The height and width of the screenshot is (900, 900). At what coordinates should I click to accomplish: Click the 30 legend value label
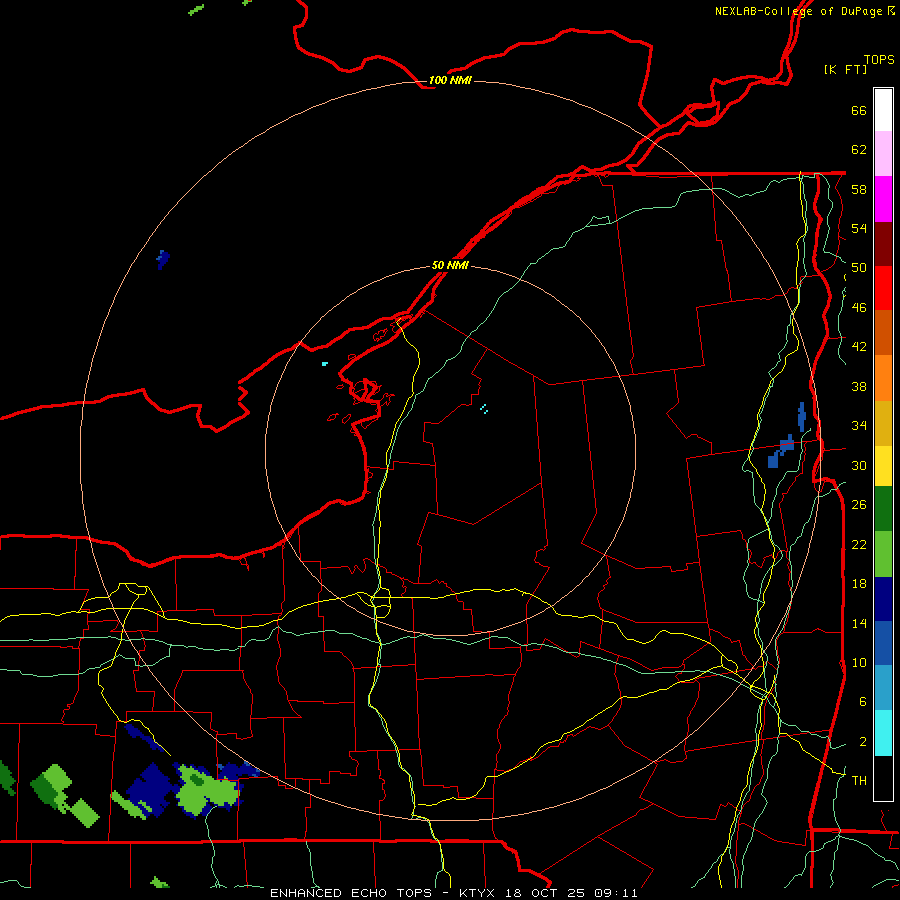(859, 465)
